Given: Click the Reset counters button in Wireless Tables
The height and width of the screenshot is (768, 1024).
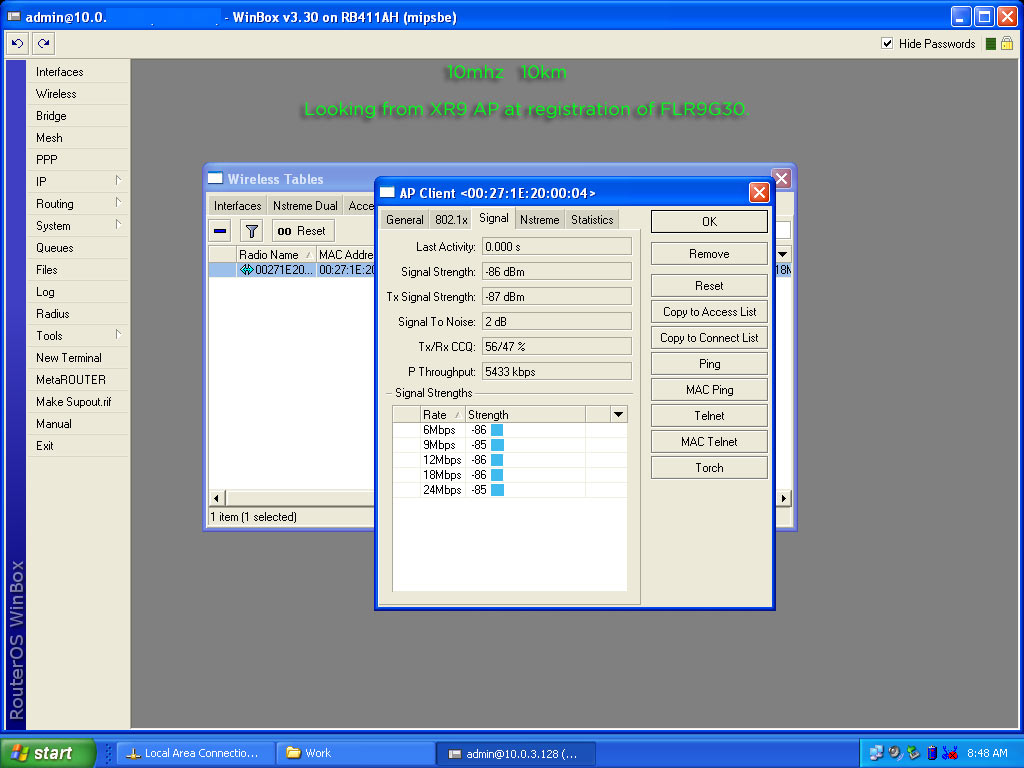Looking at the screenshot, I should [x=302, y=231].
